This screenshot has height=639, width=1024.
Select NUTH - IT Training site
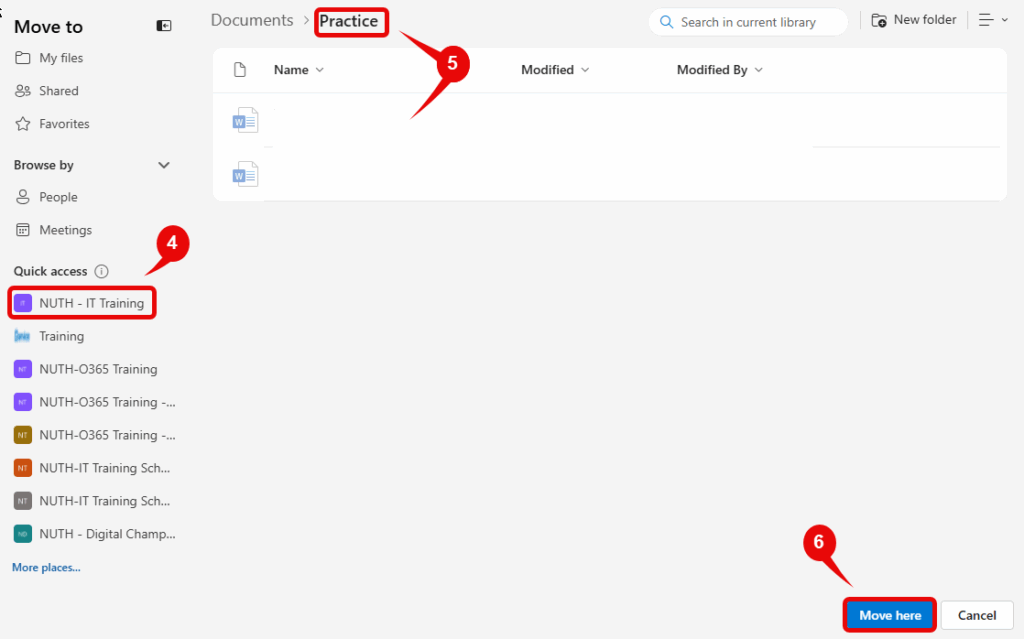click(91, 303)
